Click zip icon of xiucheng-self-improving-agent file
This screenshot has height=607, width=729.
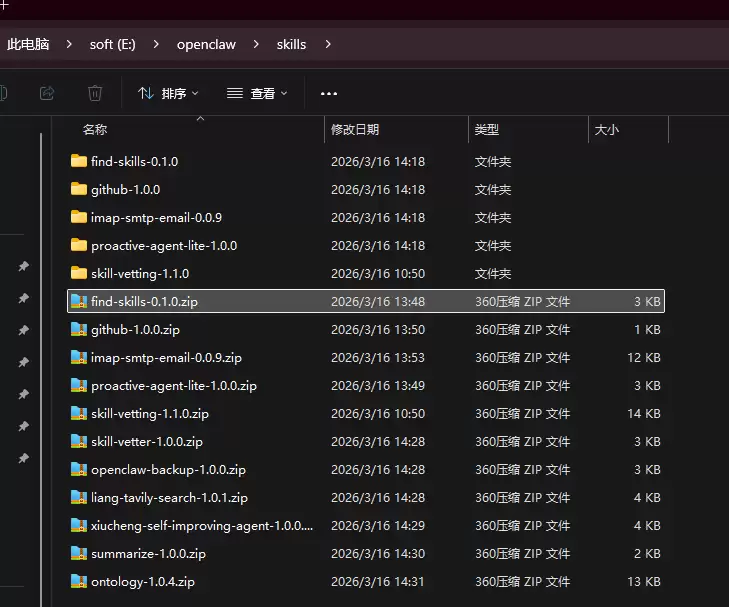tap(79, 525)
